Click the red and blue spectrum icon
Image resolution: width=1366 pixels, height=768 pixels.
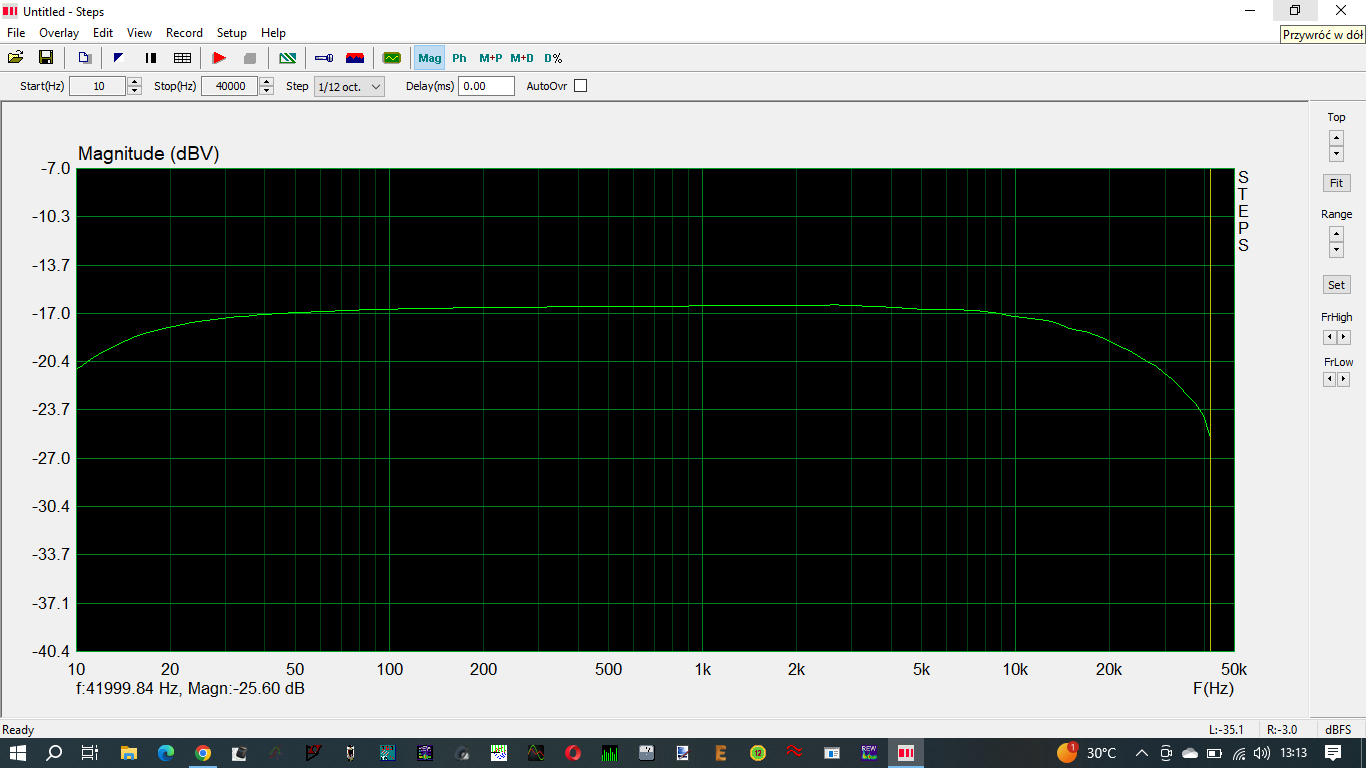click(x=354, y=58)
